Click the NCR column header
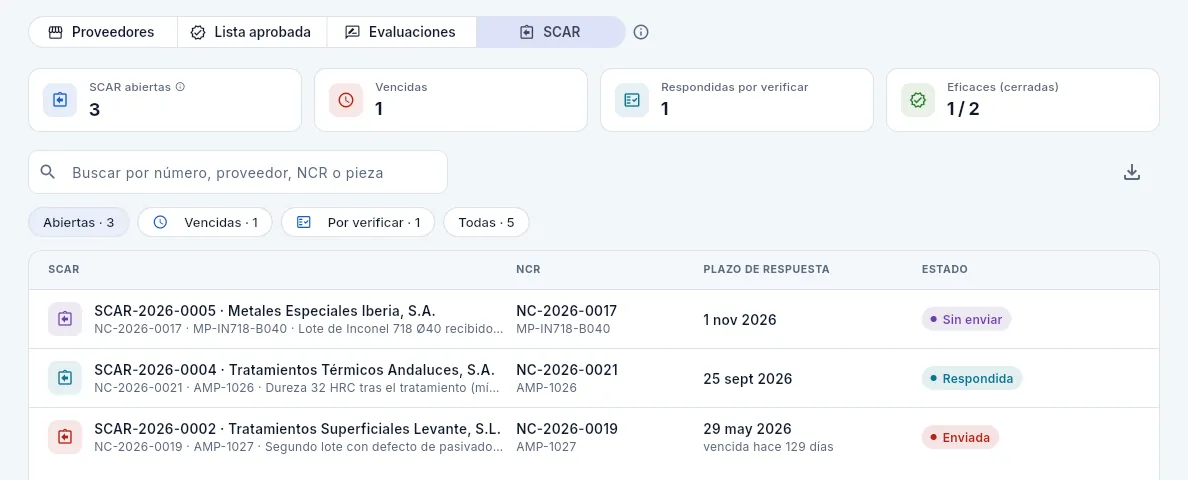This screenshot has width=1188, height=480. click(528, 270)
